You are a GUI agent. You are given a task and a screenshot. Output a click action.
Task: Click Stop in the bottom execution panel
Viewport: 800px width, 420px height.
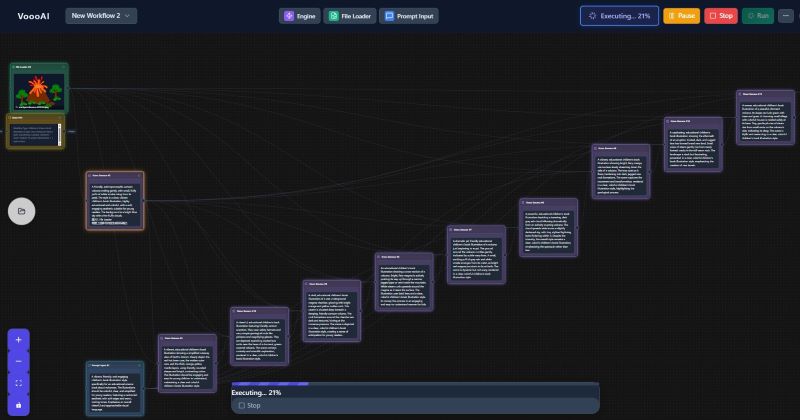pos(249,406)
